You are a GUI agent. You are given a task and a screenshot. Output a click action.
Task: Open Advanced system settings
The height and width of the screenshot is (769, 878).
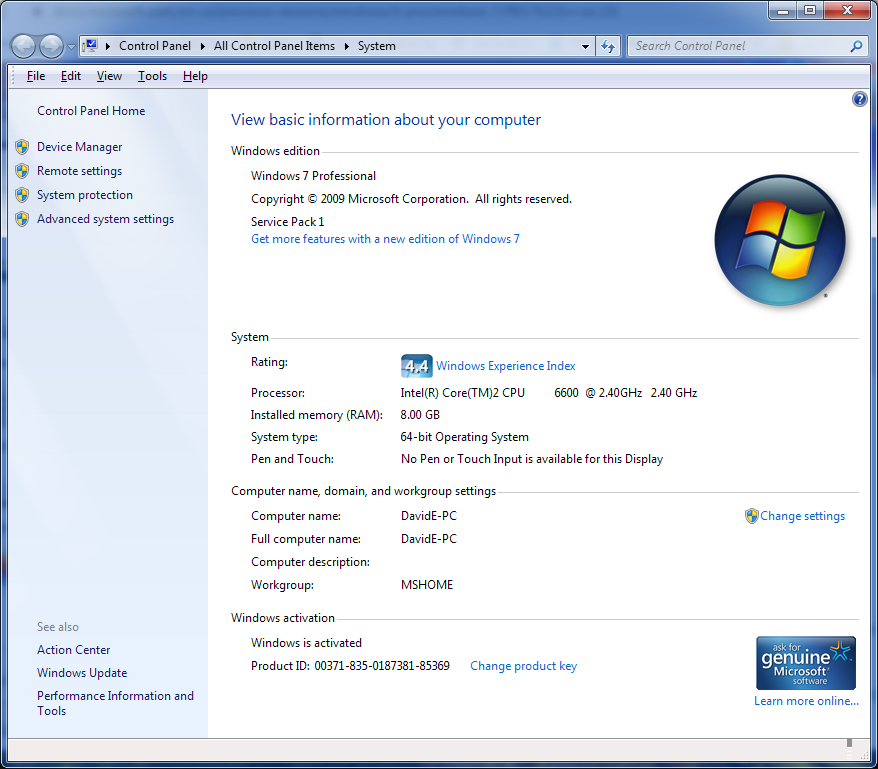click(105, 219)
